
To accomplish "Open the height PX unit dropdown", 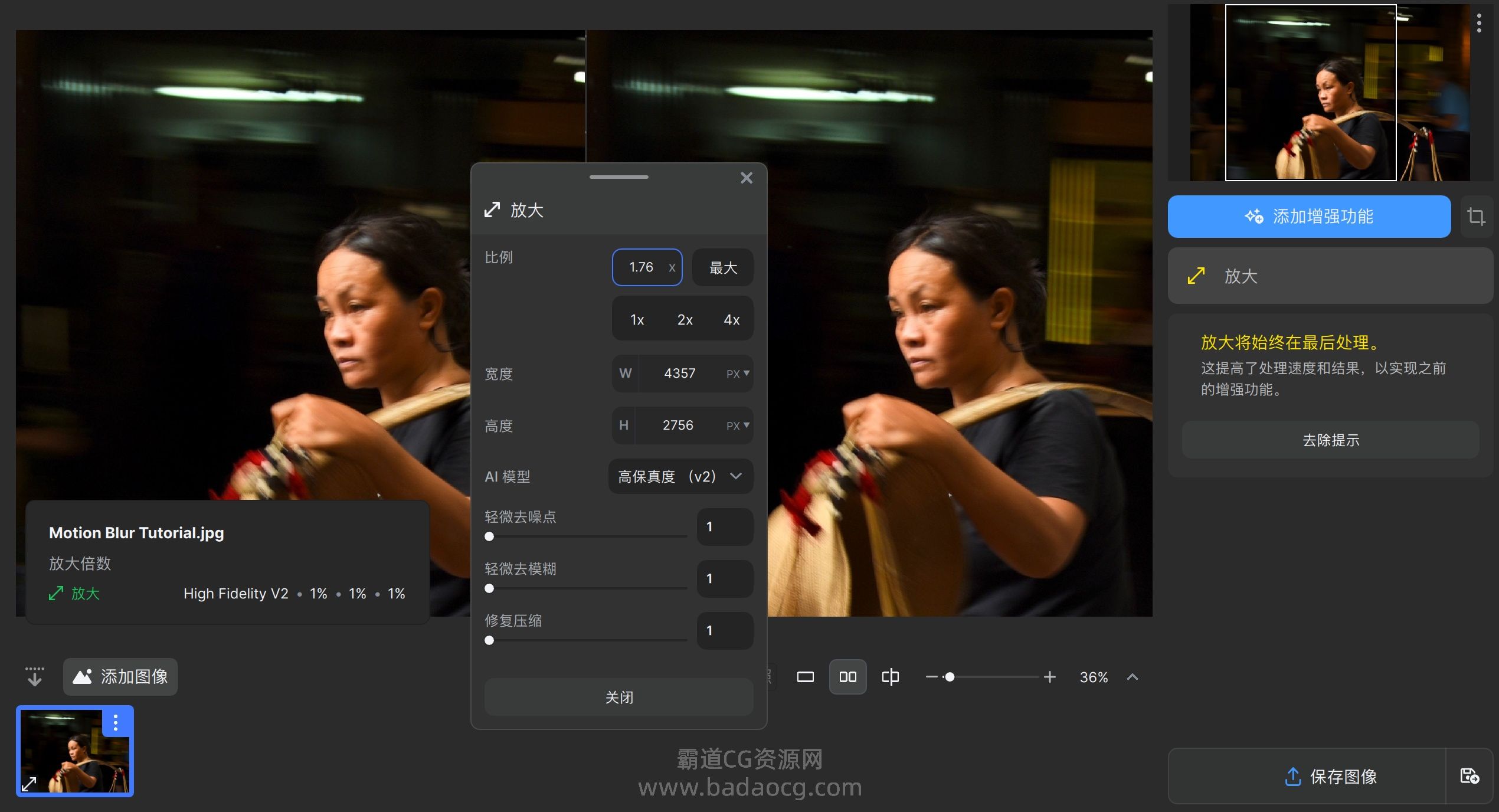I will point(738,425).
